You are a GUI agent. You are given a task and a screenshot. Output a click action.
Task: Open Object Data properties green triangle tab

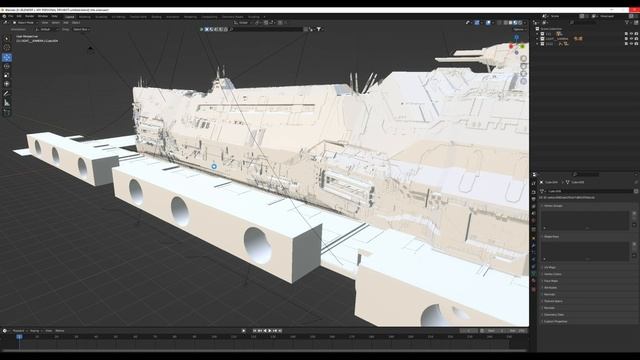(533, 273)
